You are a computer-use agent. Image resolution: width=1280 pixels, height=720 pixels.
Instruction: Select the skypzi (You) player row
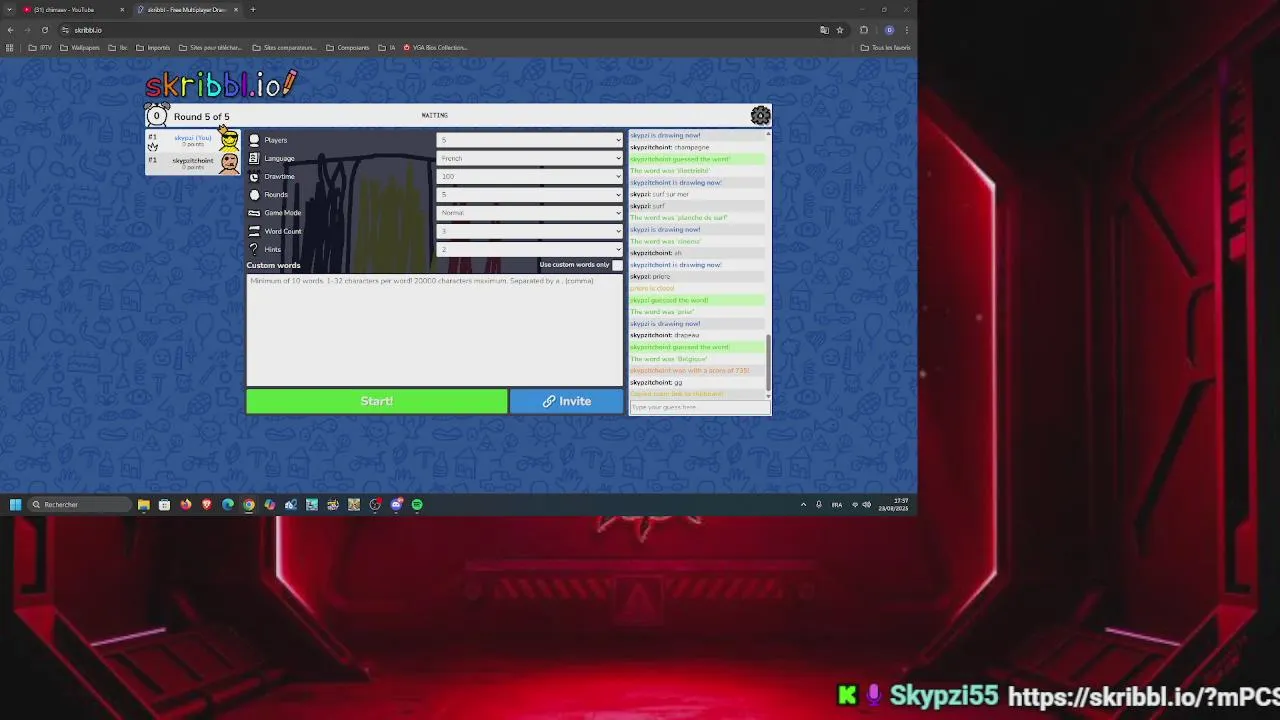(x=193, y=140)
